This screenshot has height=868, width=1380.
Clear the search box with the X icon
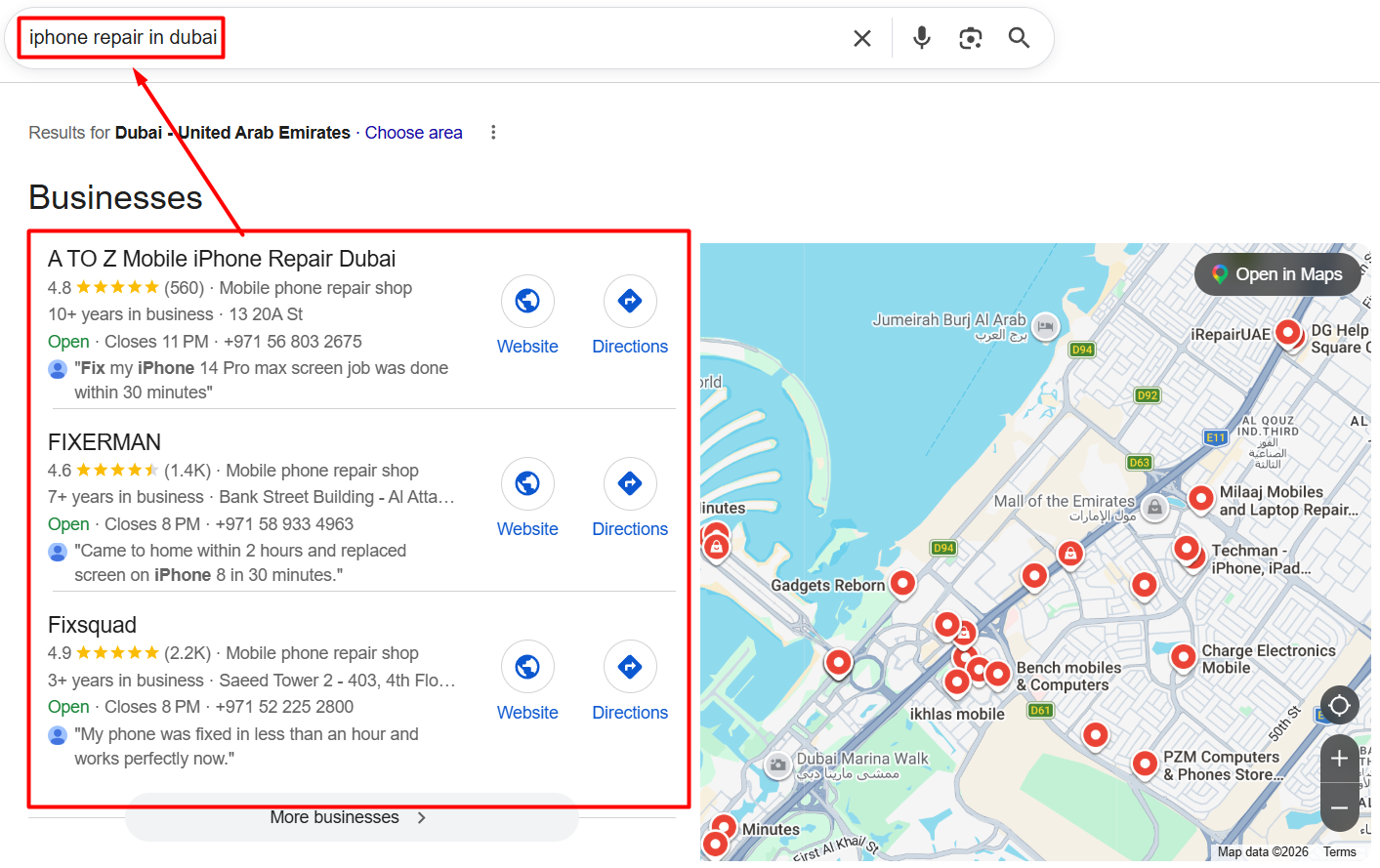[x=861, y=38]
